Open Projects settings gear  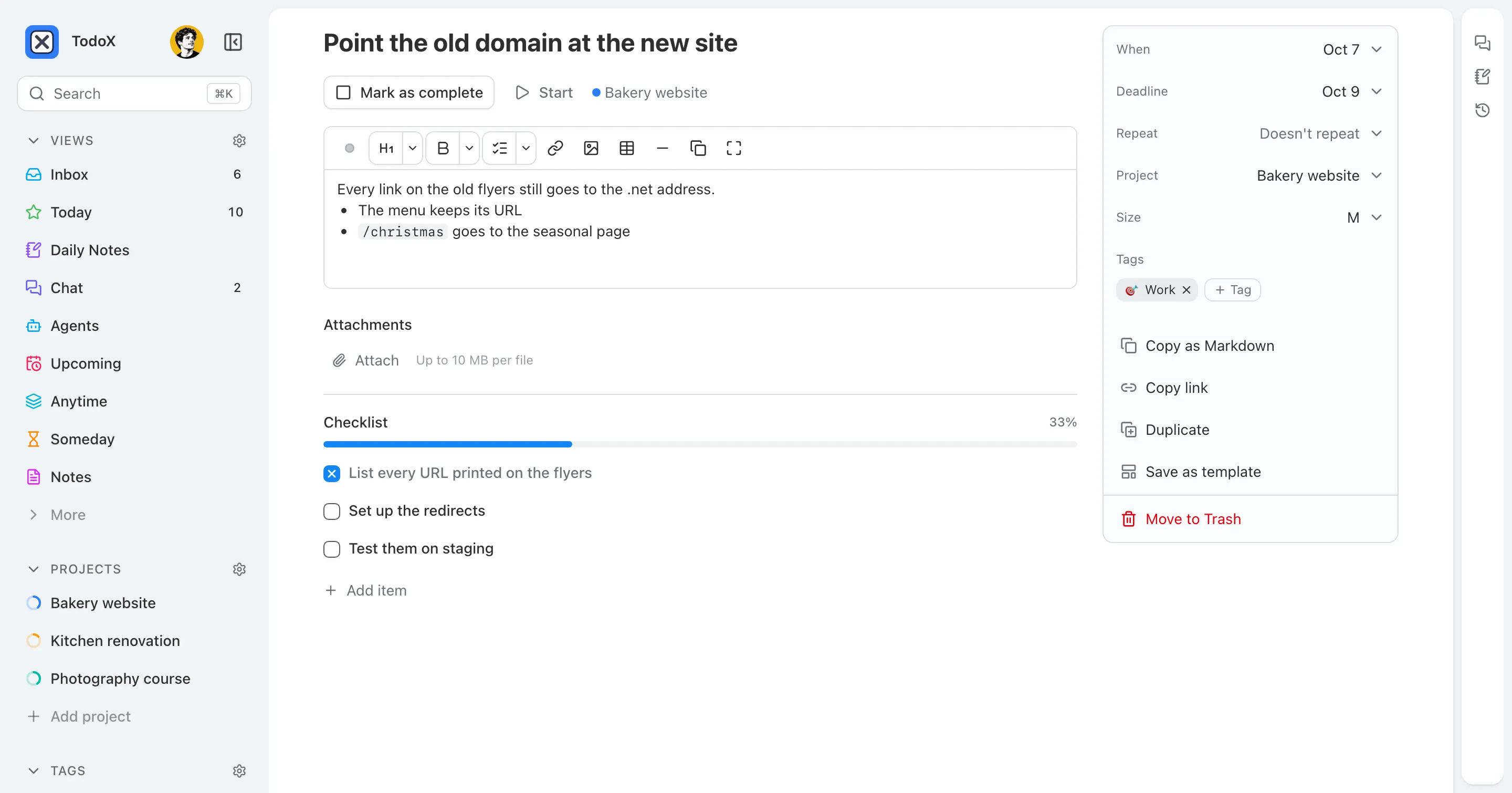point(239,569)
